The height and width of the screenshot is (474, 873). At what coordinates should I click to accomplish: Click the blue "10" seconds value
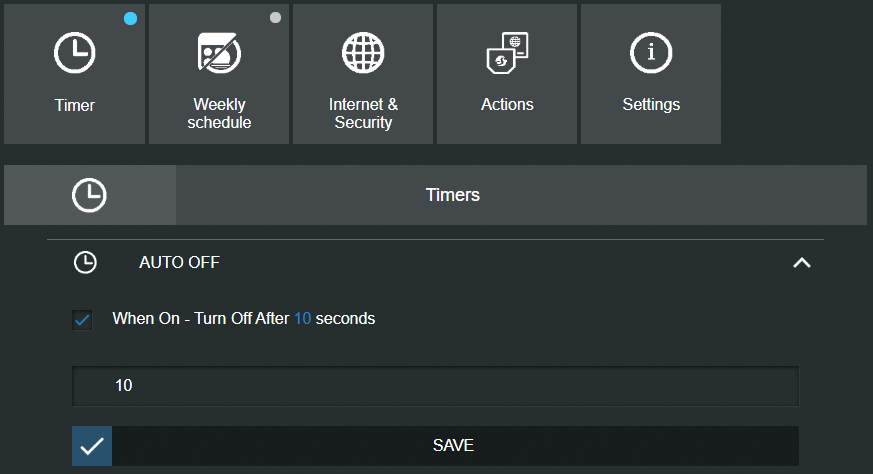(x=302, y=319)
